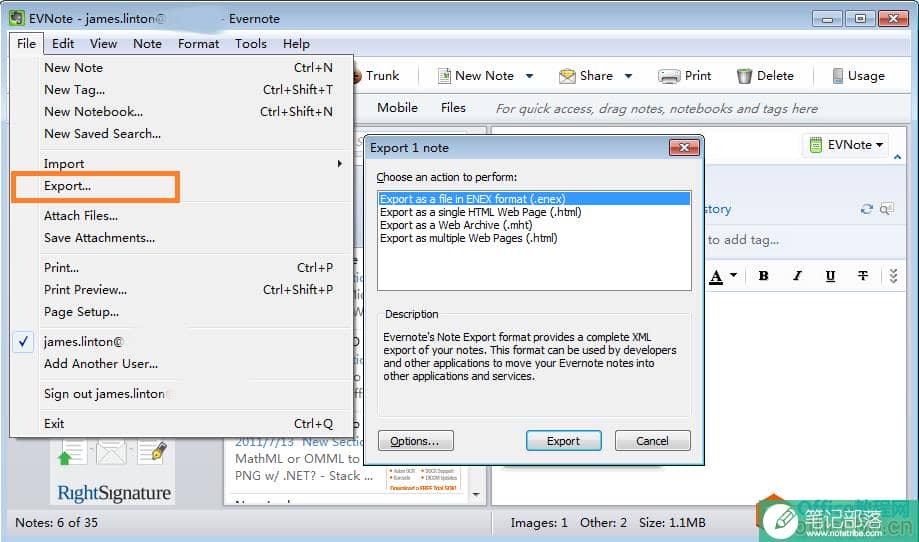
Task: Click the Export button in dialog
Action: point(563,441)
